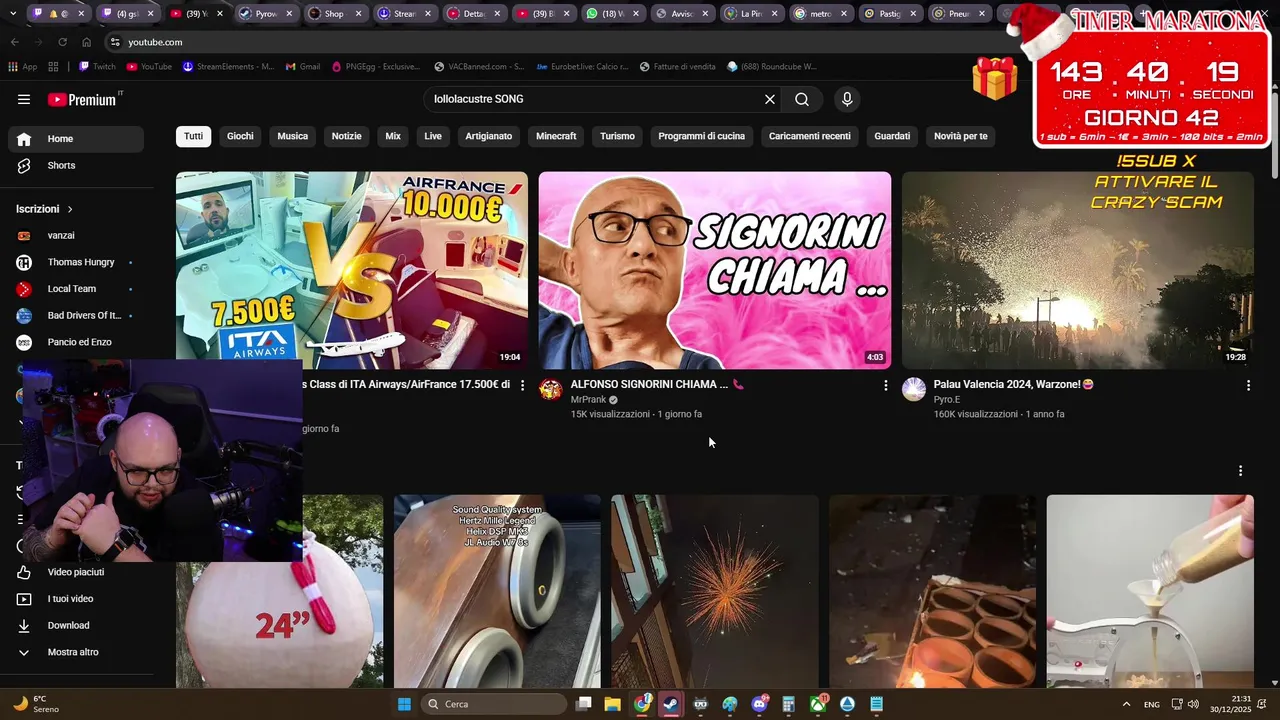Viewport: 1280px width, 720px height.
Task: Switch to the La Pin browser tab
Action: point(751,14)
